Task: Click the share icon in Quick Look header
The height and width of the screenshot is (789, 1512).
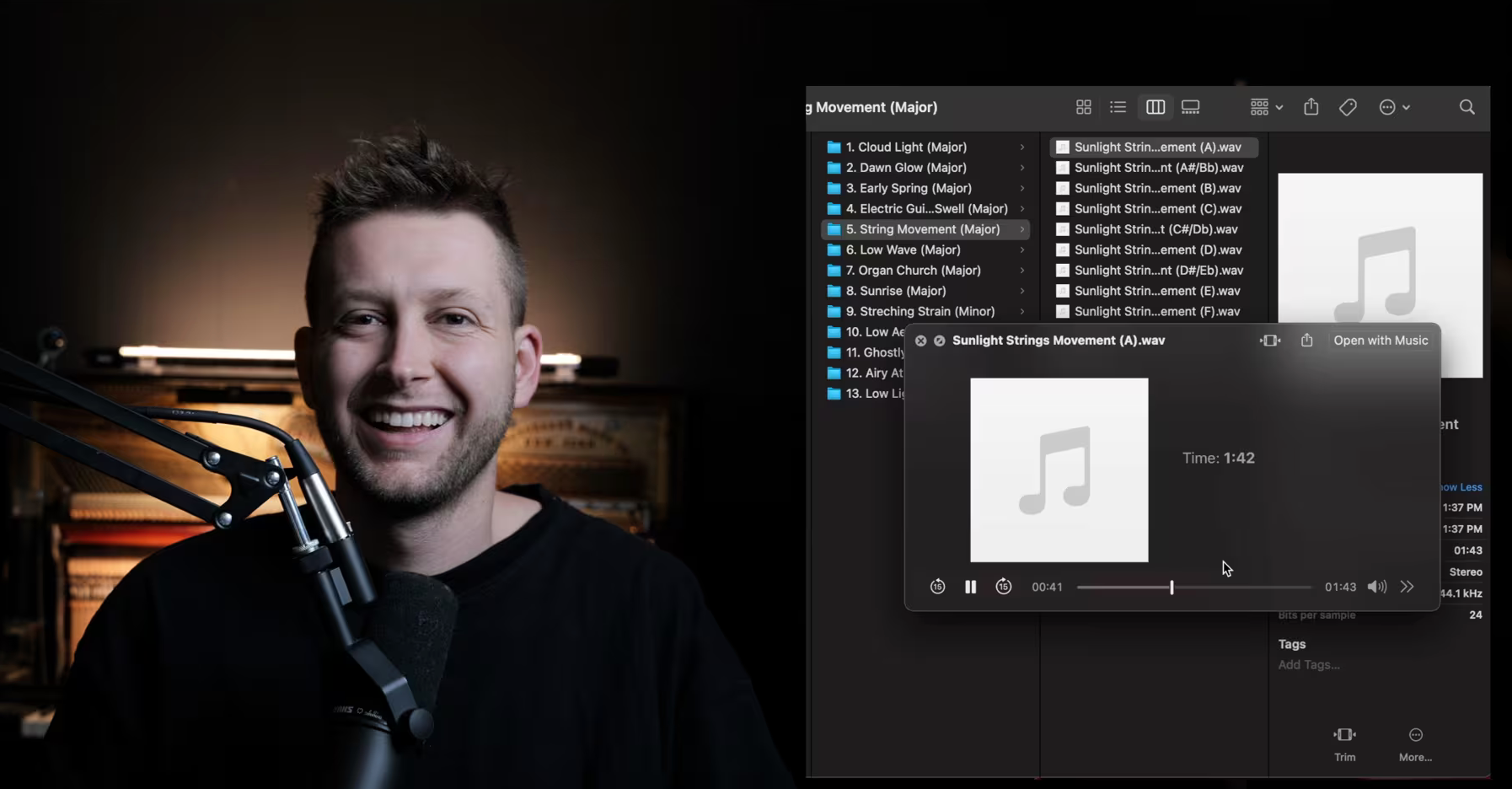Action: (1306, 340)
